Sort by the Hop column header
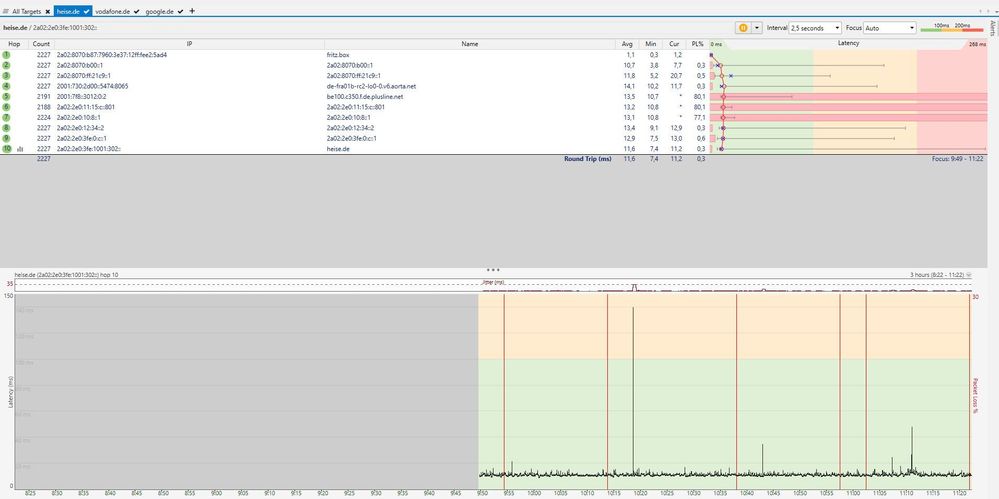999x499 pixels. [14, 44]
